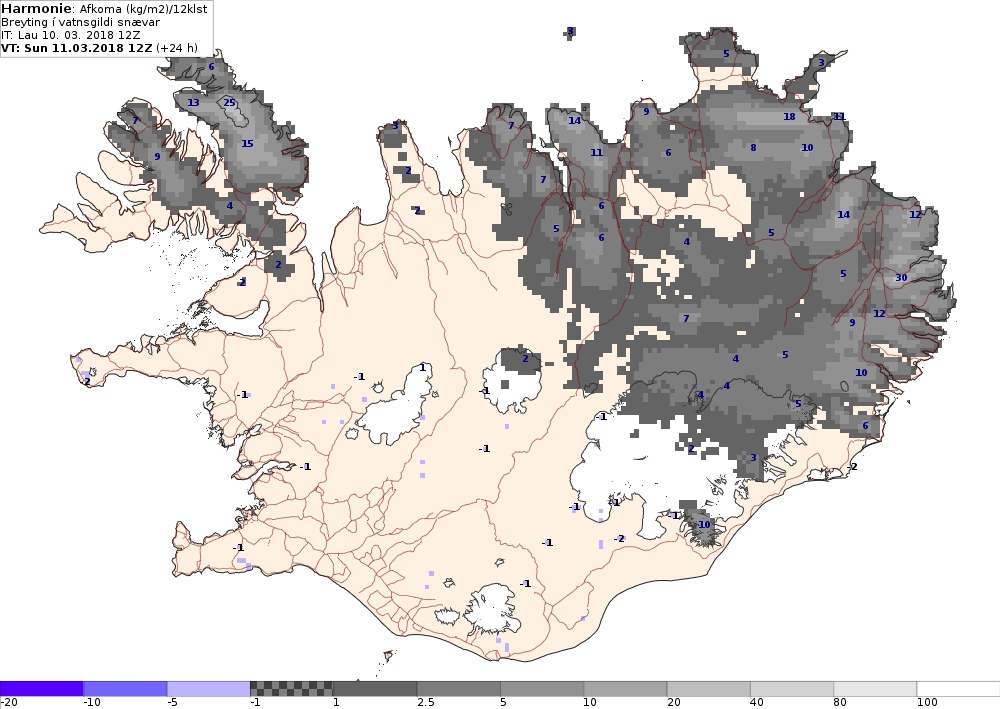Click the 'Breyting í vatnsgildi snævar' subtitle line

(80, 22)
